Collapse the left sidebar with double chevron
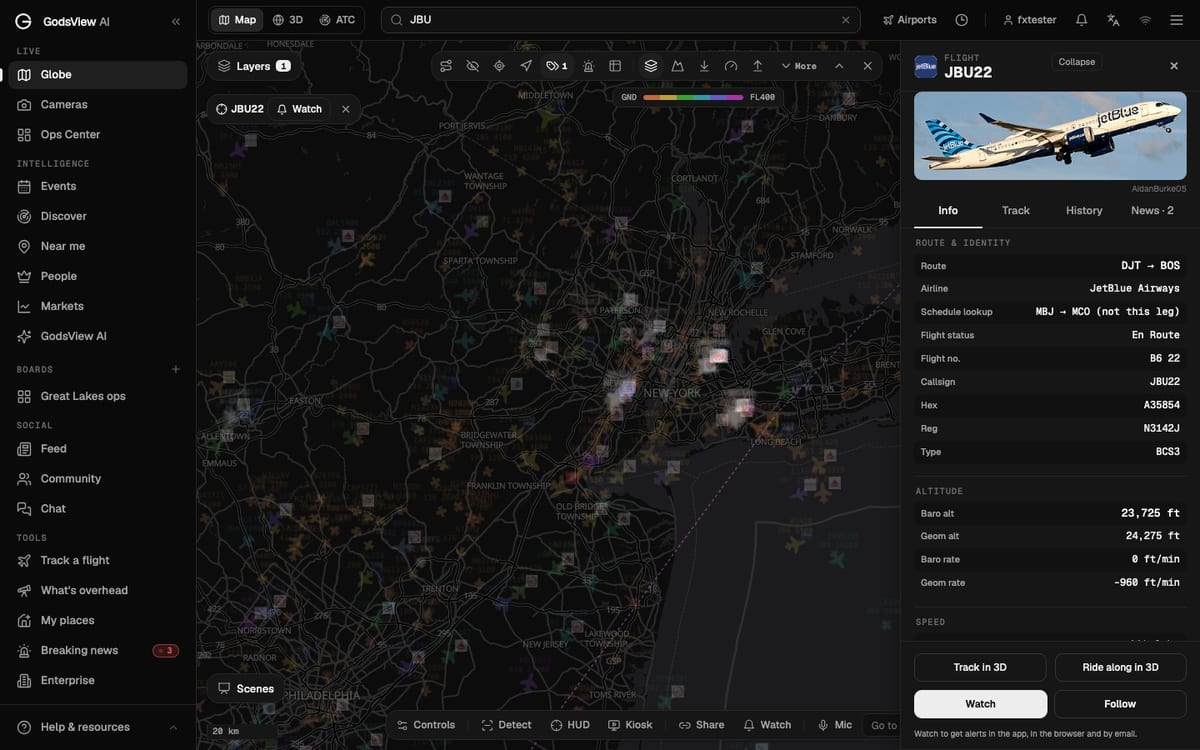Screen dimensions: 1200x750 176,21
